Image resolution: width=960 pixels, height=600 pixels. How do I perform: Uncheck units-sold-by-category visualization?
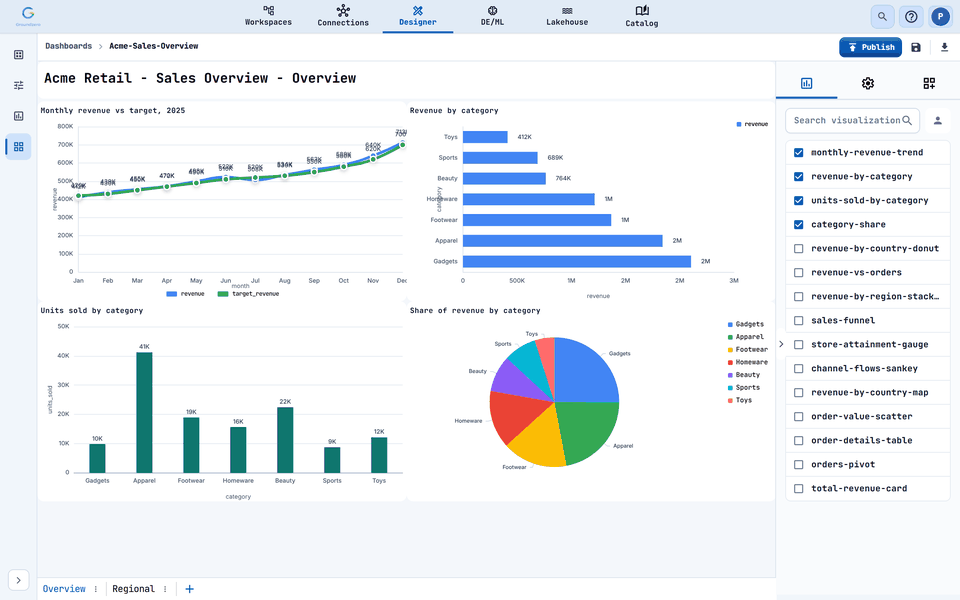tap(798, 200)
